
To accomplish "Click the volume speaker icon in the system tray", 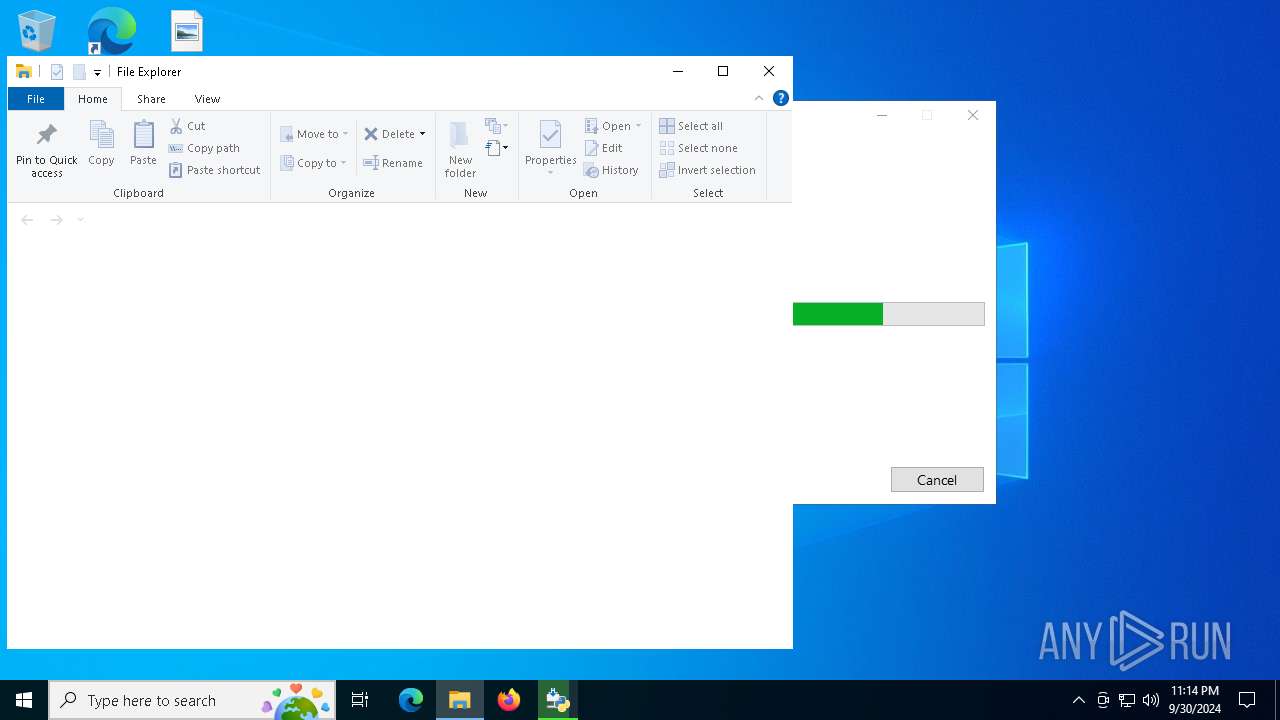I will point(1151,700).
